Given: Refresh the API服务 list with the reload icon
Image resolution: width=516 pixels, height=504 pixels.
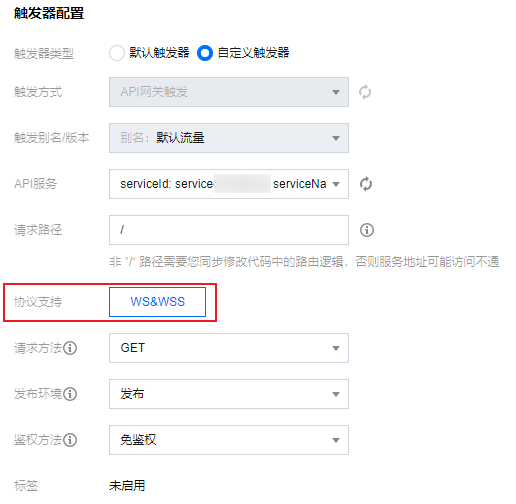Looking at the screenshot, I should point(366,184).
